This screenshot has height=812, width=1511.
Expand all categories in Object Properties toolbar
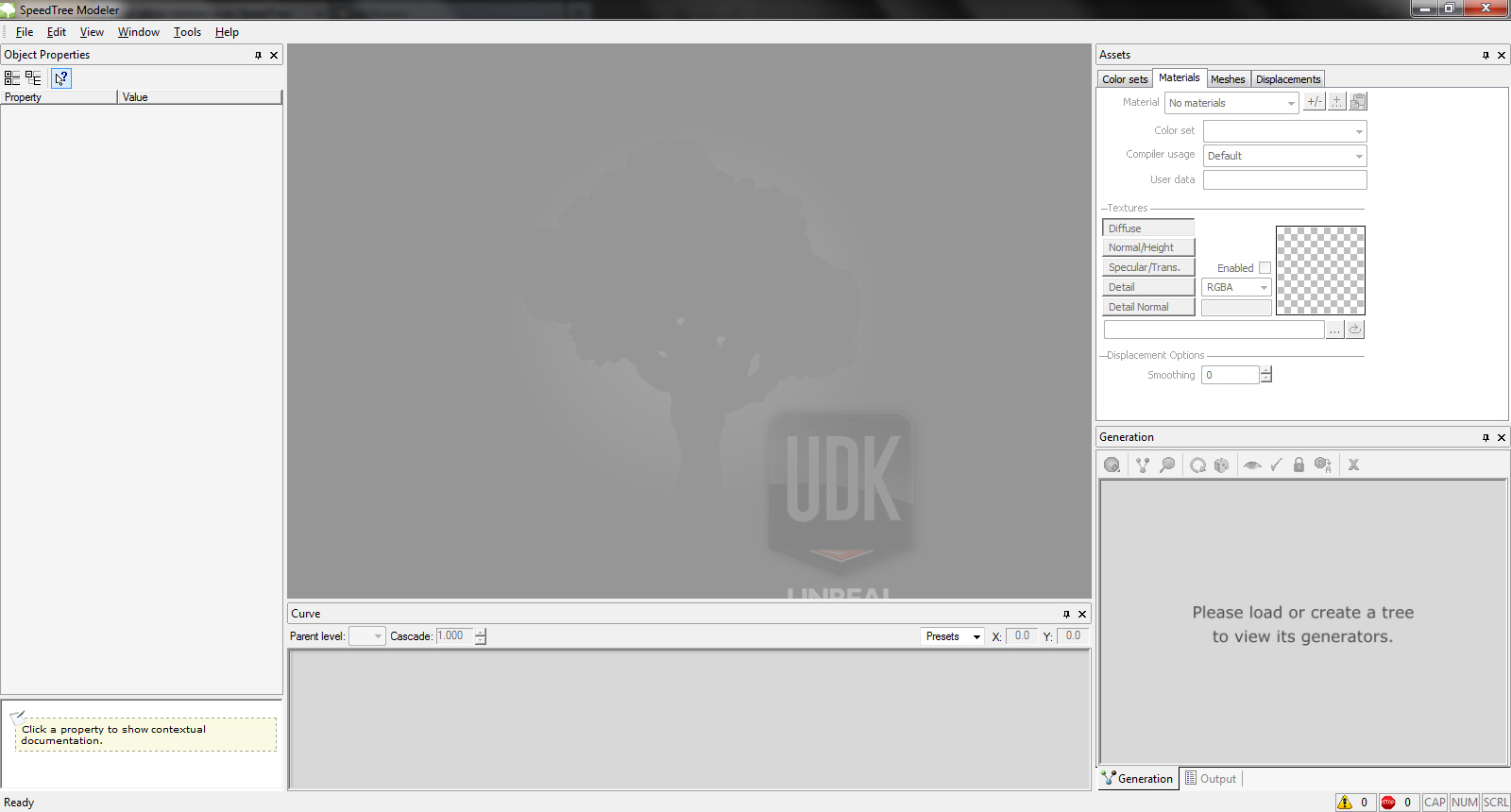(x=33, y=78)
